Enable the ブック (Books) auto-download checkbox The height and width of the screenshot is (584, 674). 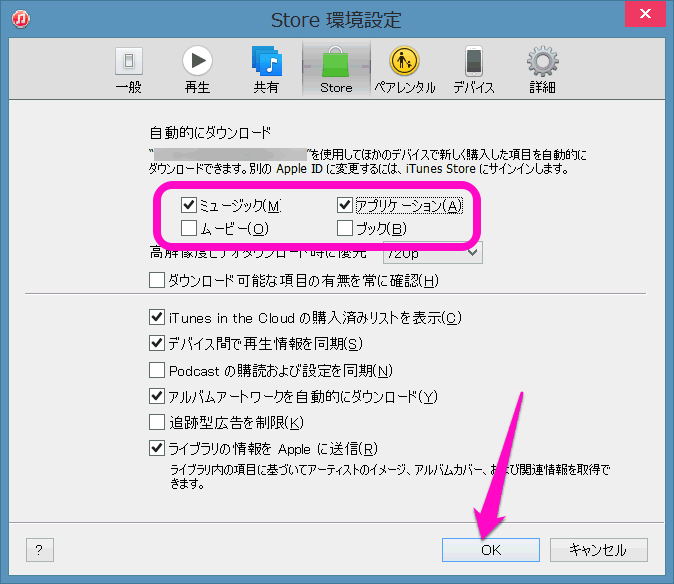345,229
